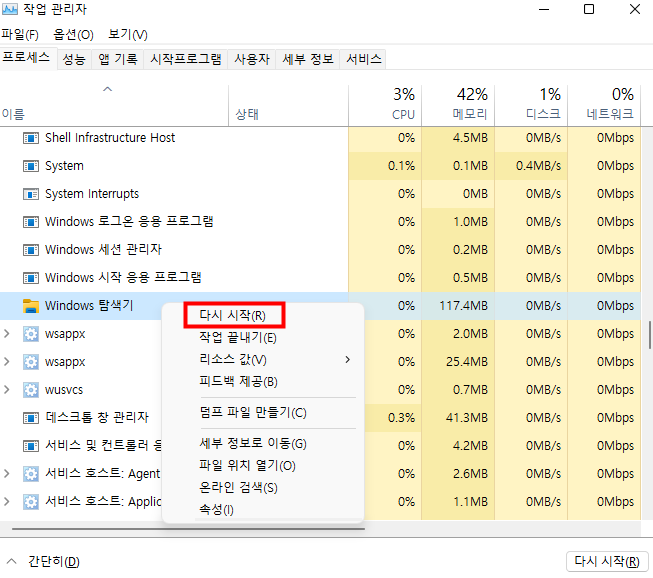
Task: Sort by the 메모리 column header
Action: [458, 106]
